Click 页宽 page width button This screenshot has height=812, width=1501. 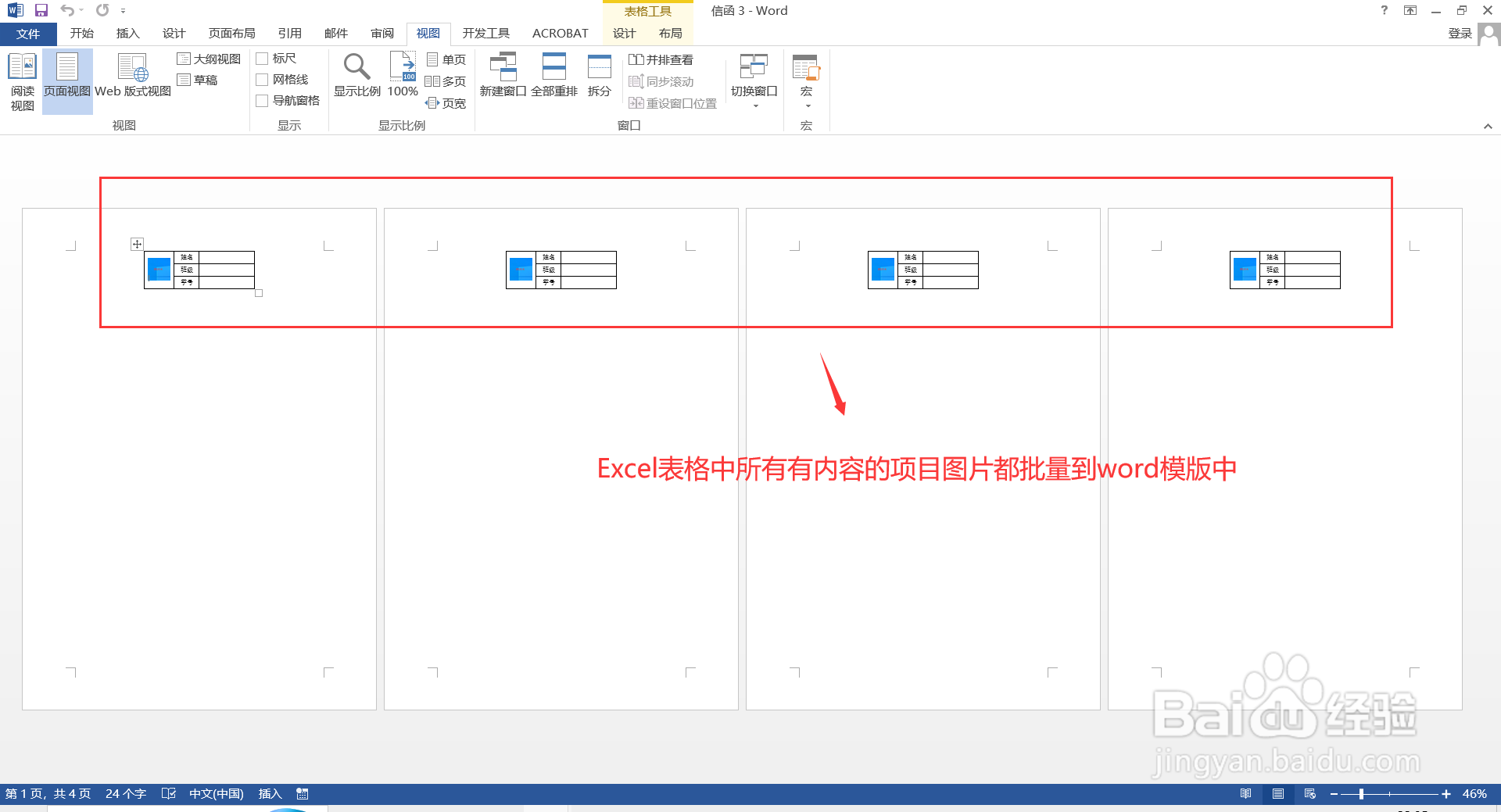tap(446, 102)
